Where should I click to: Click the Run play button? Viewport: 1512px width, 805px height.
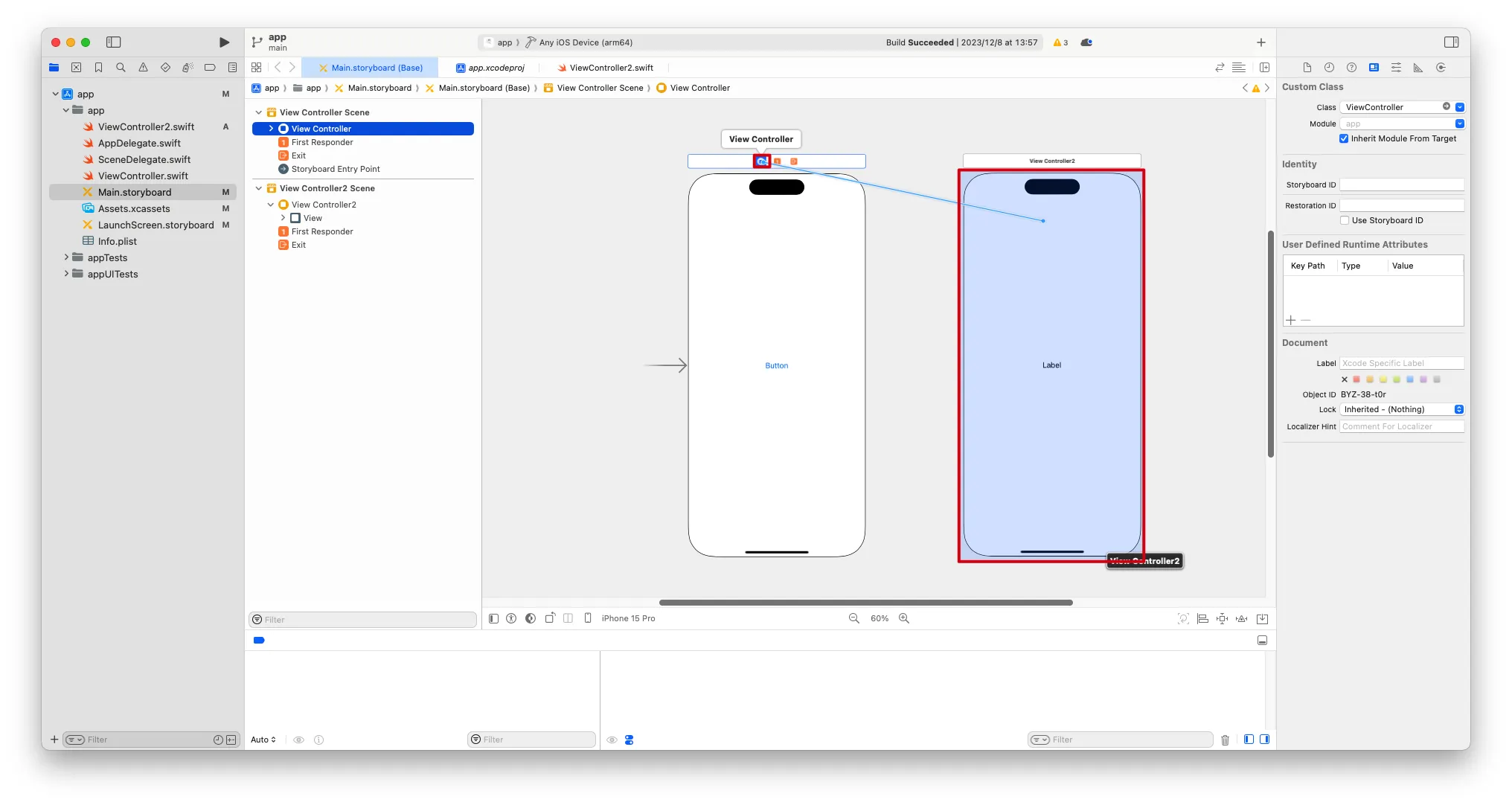pos(224,42)
